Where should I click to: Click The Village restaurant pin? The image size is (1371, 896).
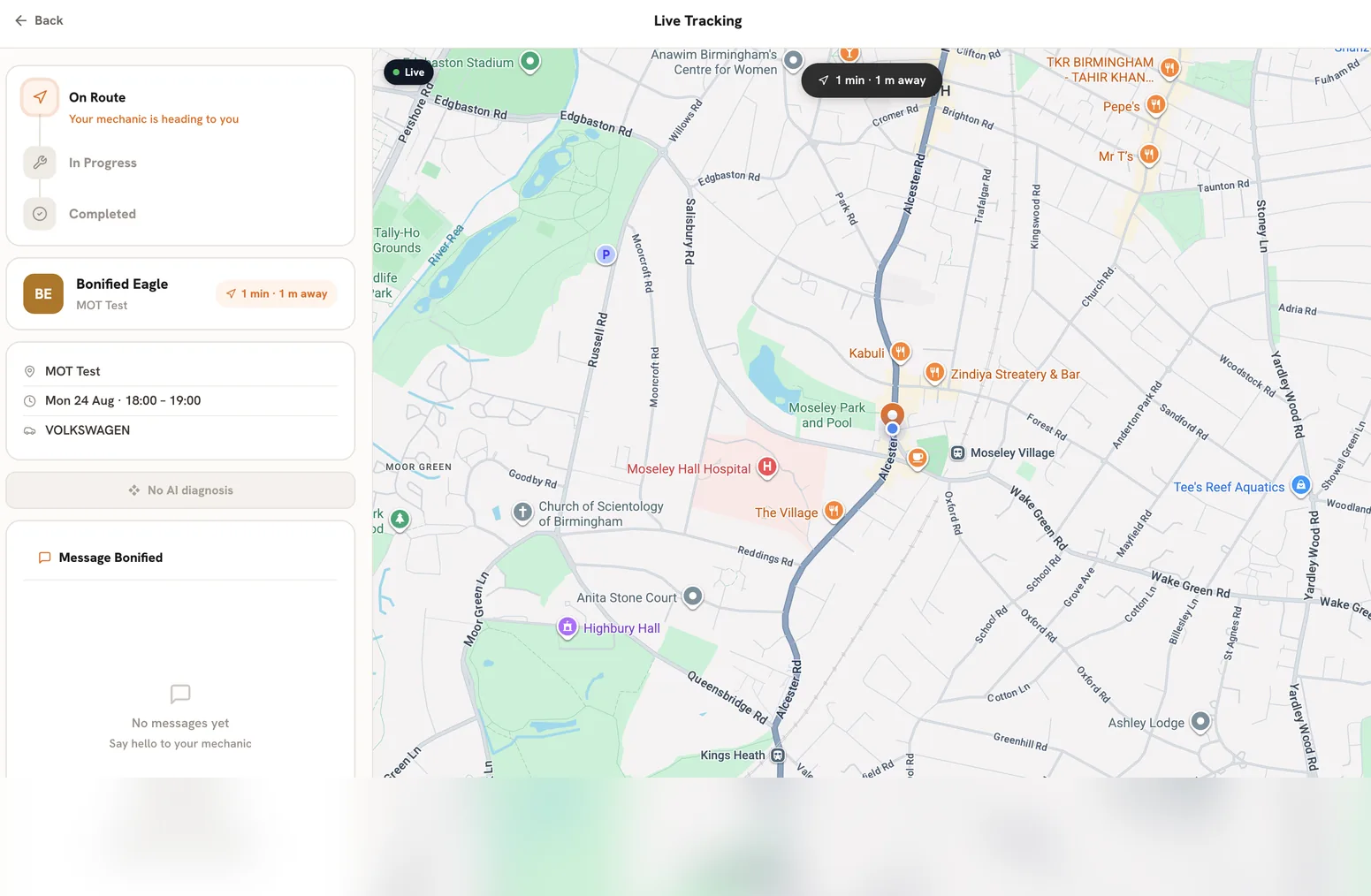834,510
